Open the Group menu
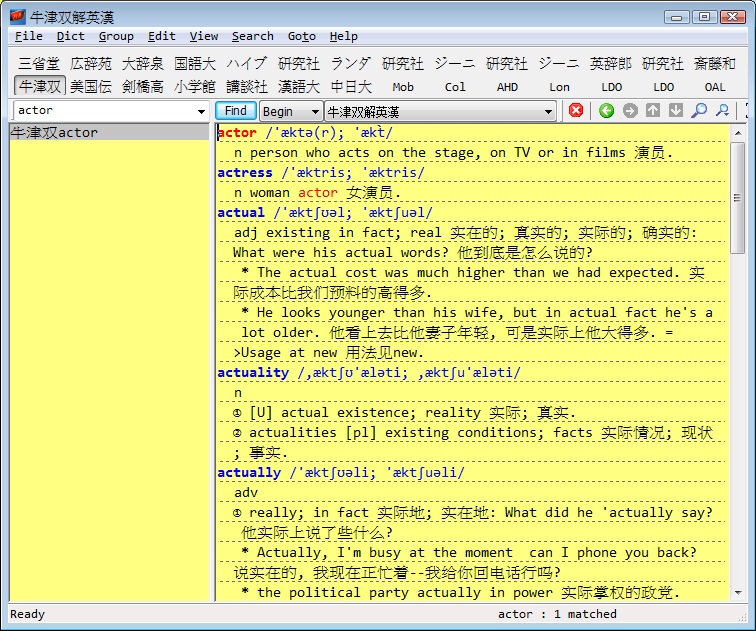The image size is (756, 631). 116,36
